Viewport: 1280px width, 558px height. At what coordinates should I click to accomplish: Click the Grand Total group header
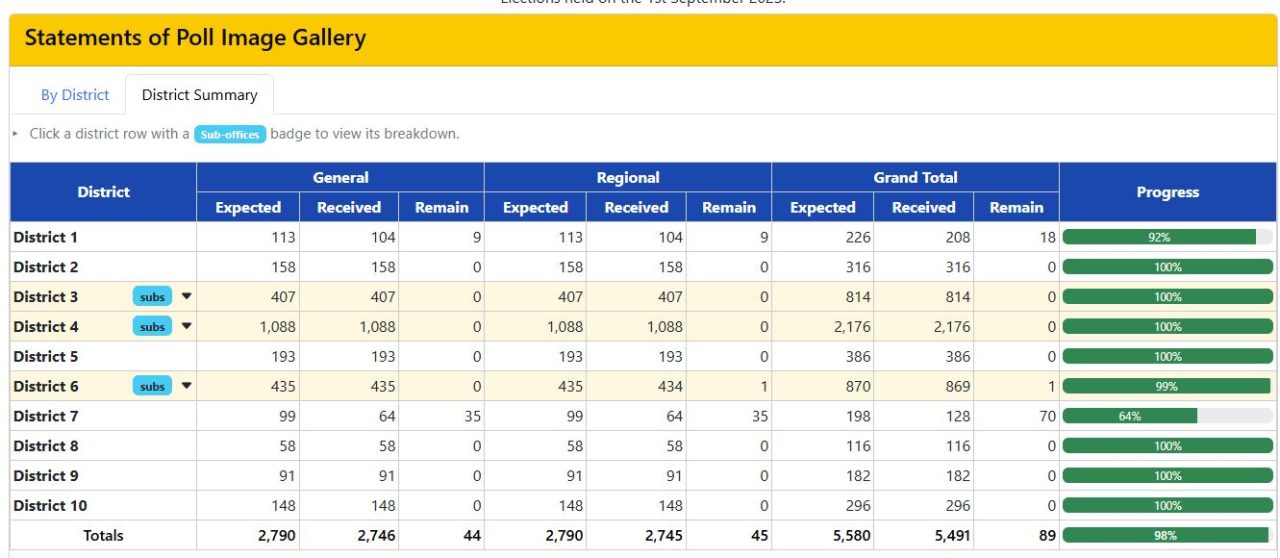915,177
